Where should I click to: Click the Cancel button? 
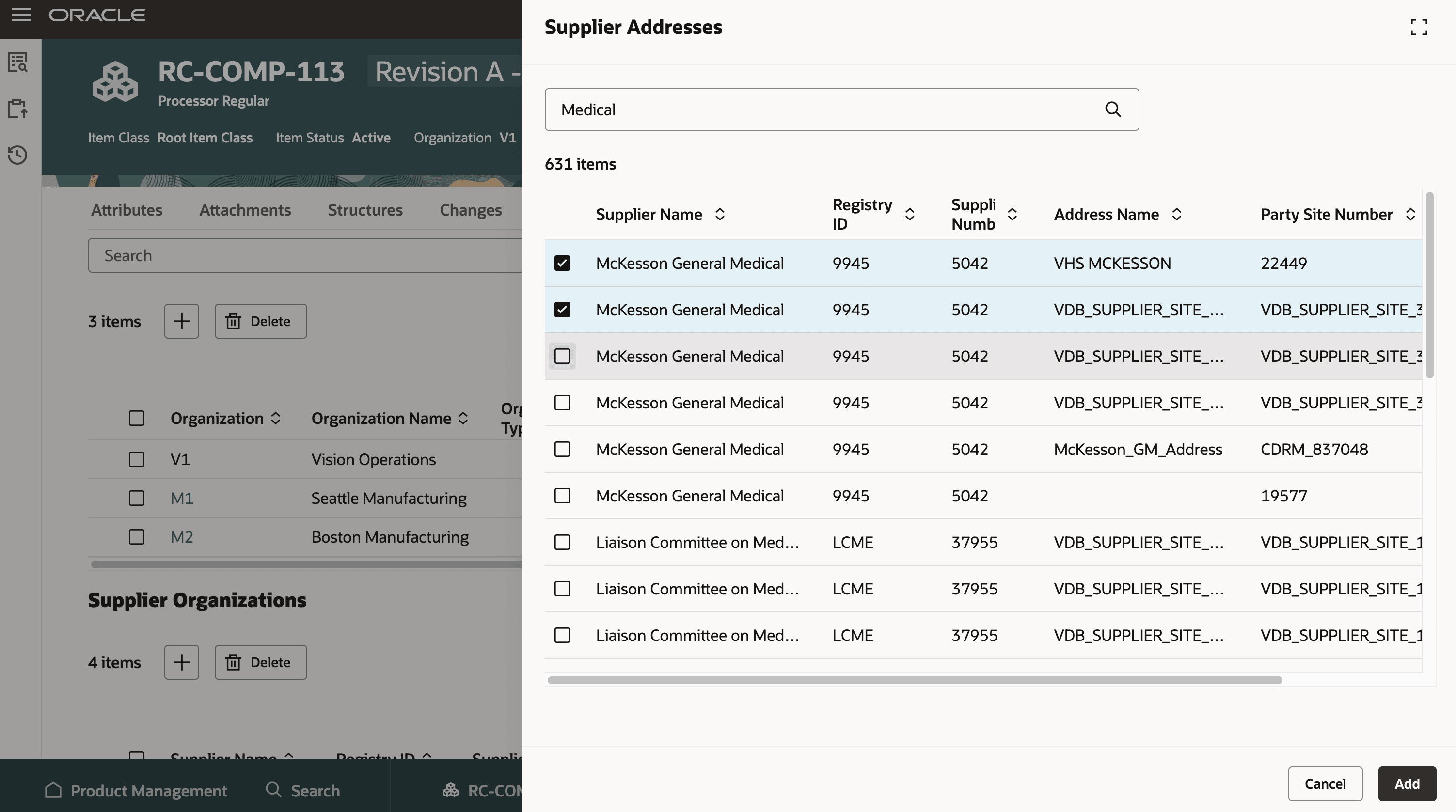click(x=1325, y=783)
